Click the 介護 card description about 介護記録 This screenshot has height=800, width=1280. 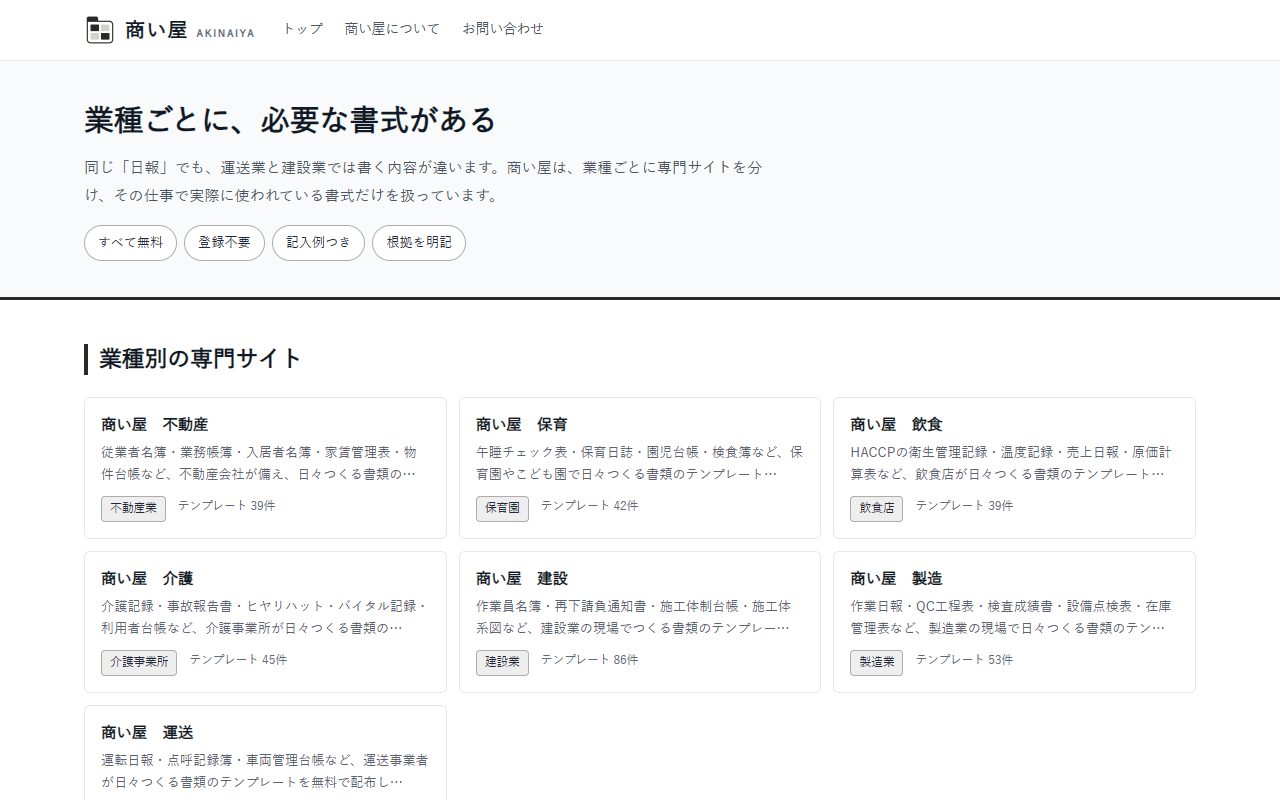[x=265, y=617]
